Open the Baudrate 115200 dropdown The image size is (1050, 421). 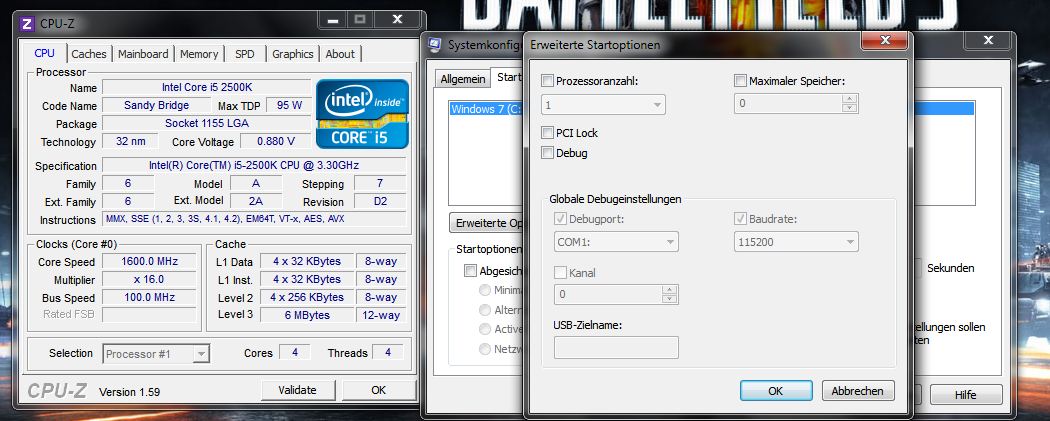pyautogui.click(x=796, y=242)
